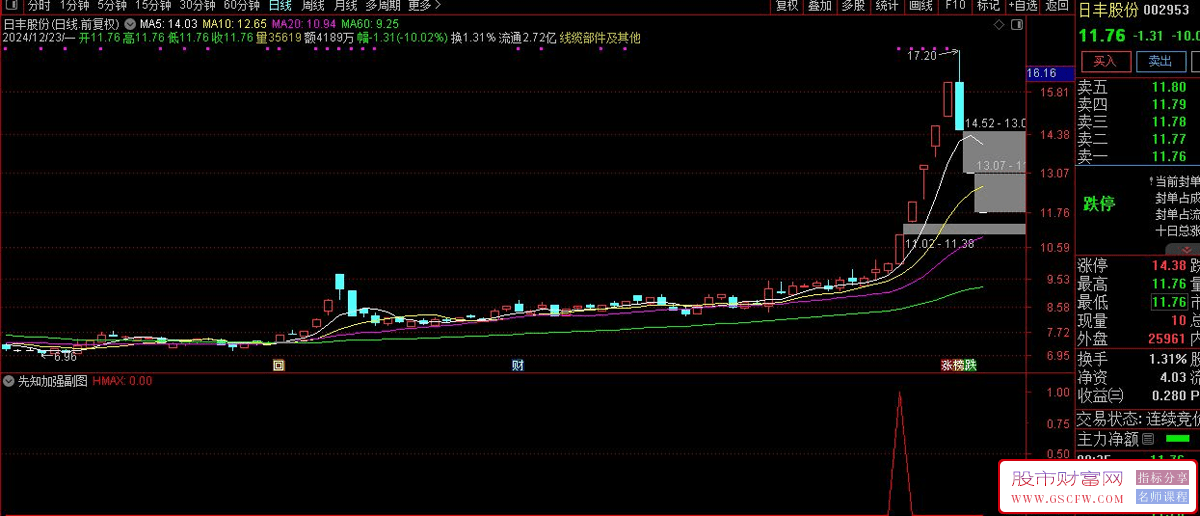Viewport: 1200px width, 516px height.
Task: Select the 15分钟 period tab
Action: click(x=153, y=6)
